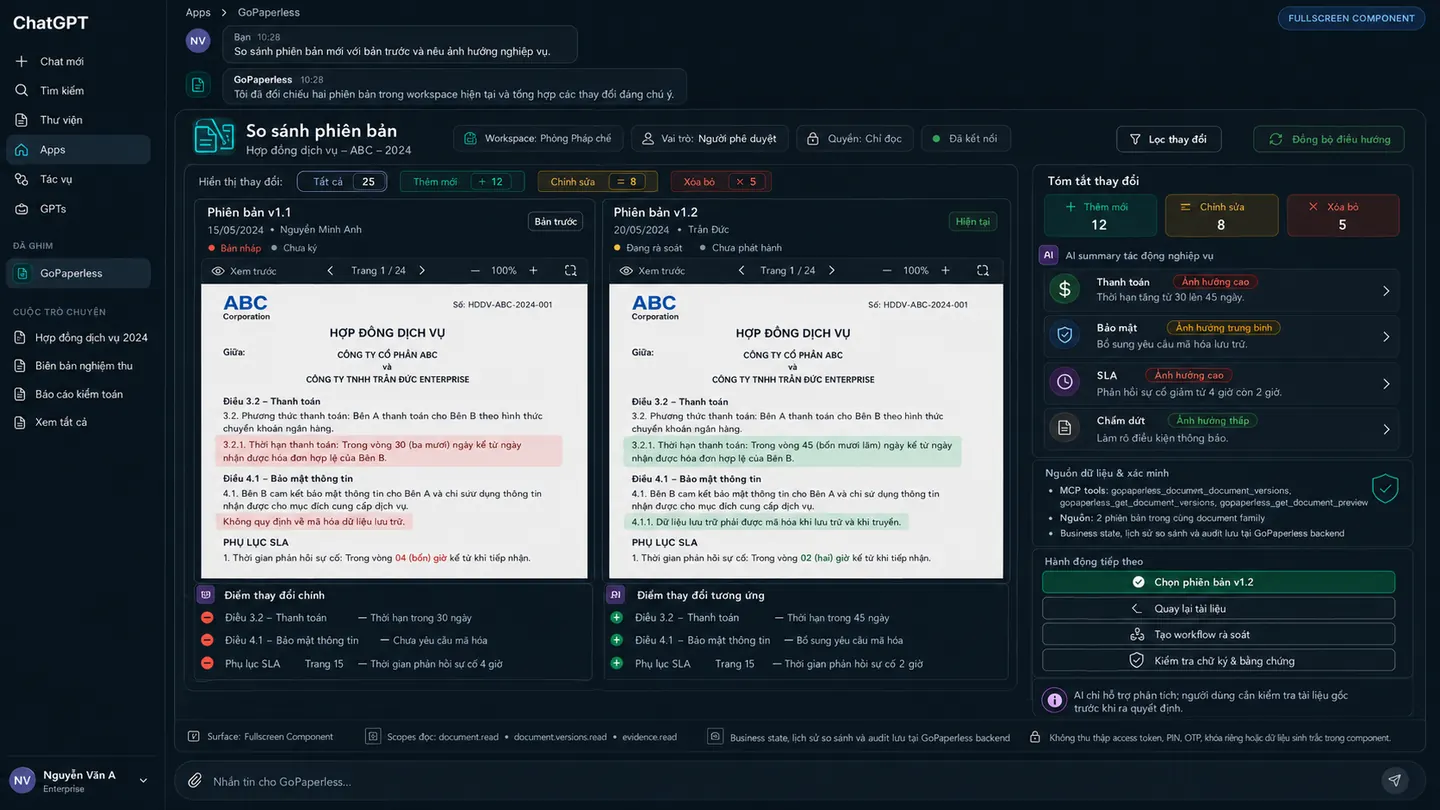
Task: Open Tác vụ in sidebar
Action: point(78,179)
